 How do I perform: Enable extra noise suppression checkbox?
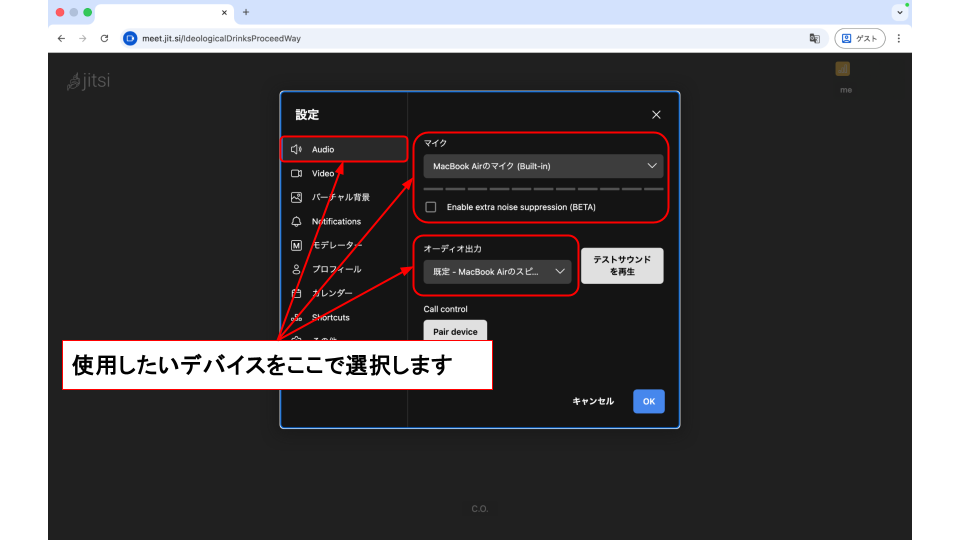(431, 207)
